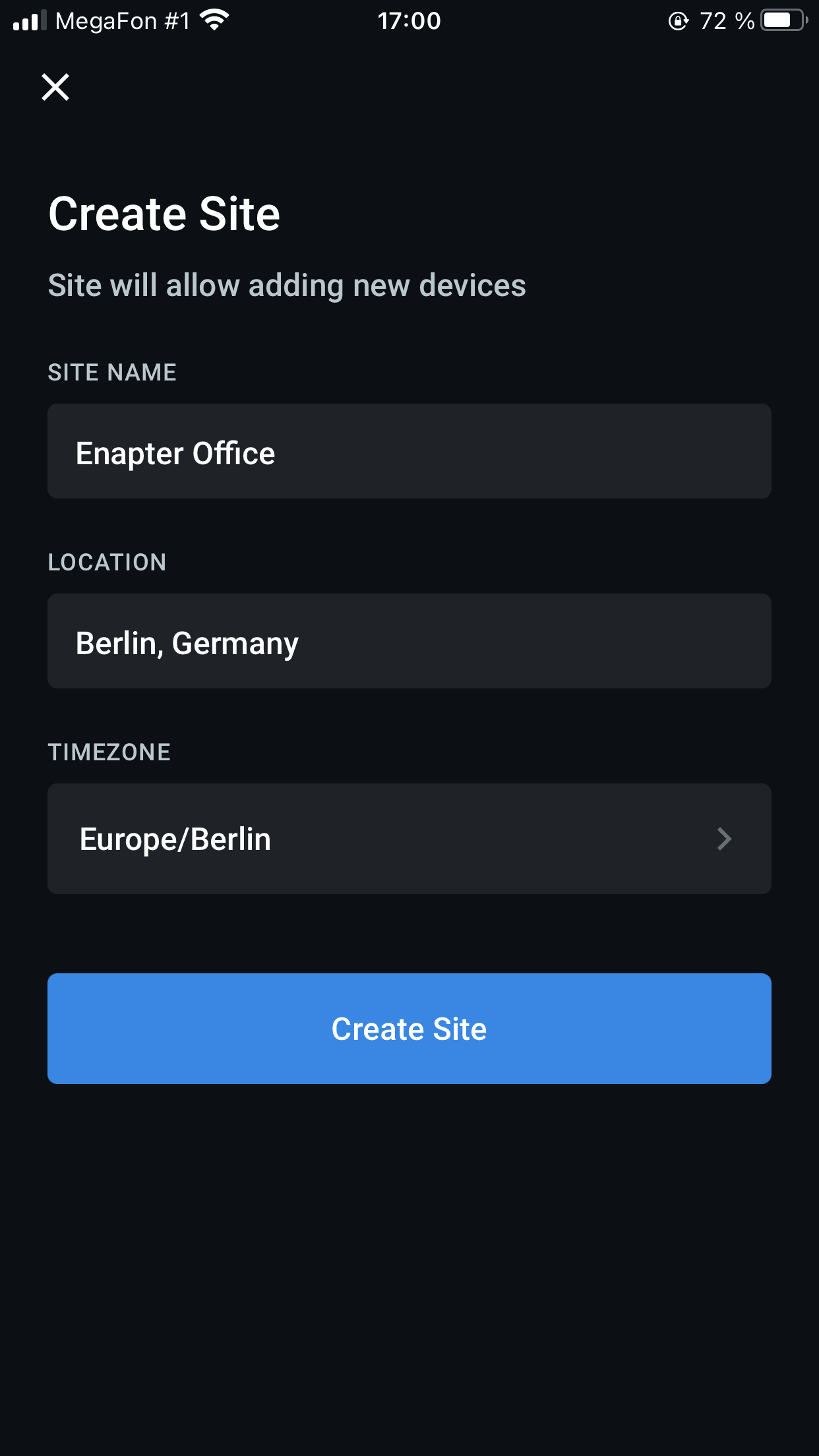This screenshot has width=819, height=1456.
Task: Click the Create Site heading
Action: click(x=164, y=213)
